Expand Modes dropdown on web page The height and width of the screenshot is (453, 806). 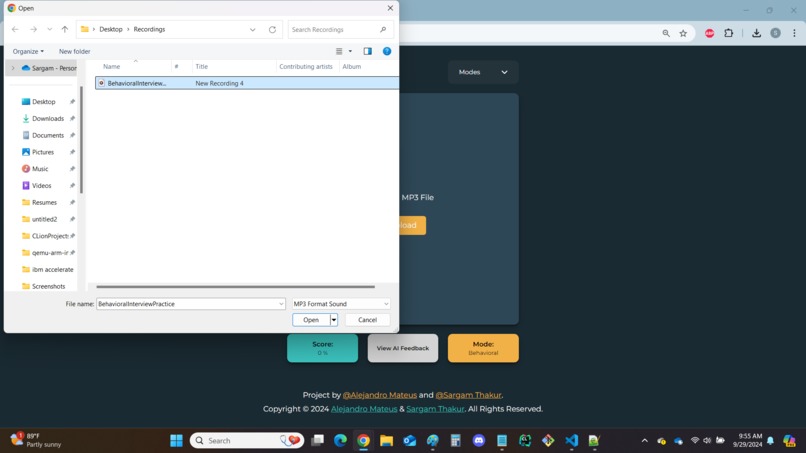(483, 72)
